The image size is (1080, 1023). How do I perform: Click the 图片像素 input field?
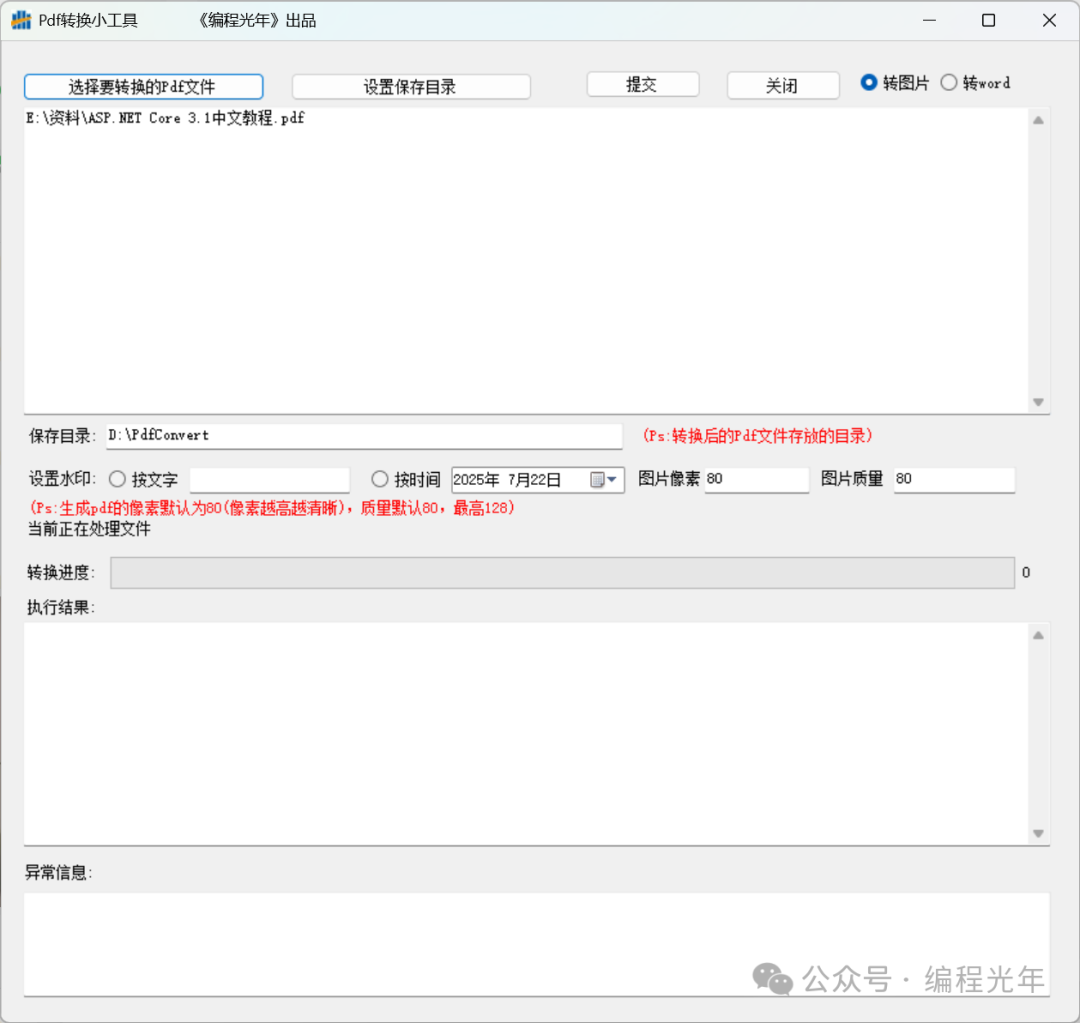coord(756,480)
